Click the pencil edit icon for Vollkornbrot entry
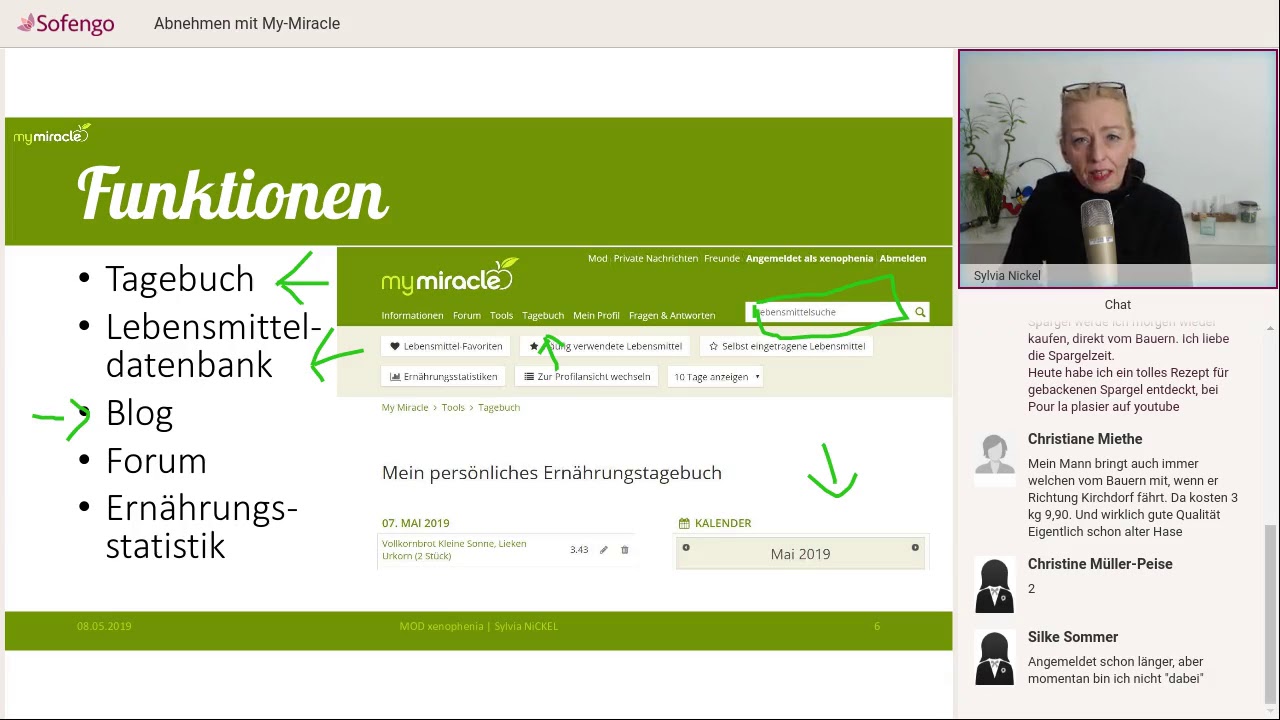 (603, 550)
